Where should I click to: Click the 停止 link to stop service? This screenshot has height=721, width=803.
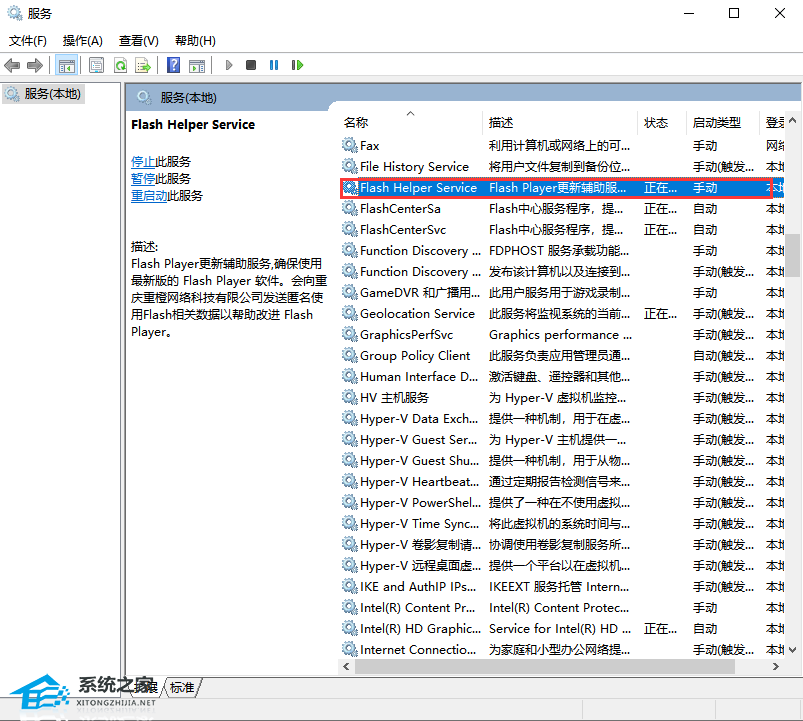pos(143,161)
